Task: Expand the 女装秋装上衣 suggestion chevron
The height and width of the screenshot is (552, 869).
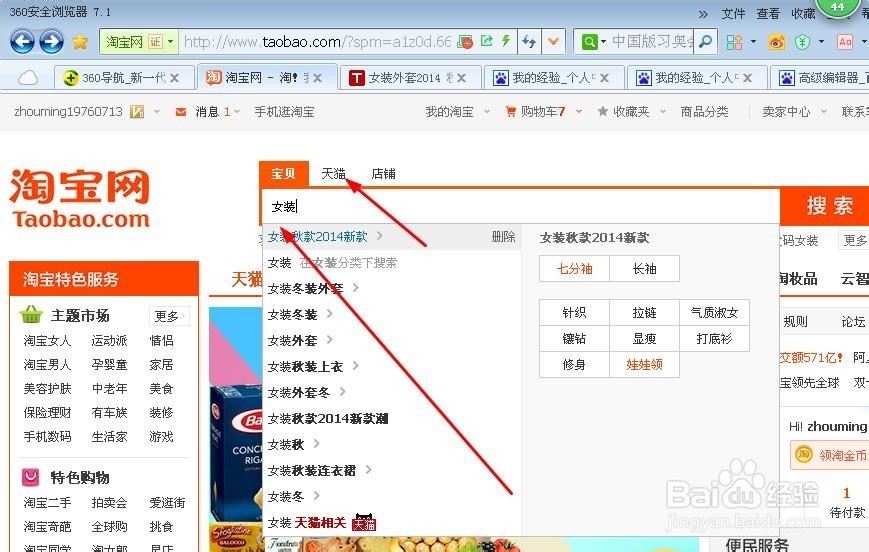Action: point(356,365)
